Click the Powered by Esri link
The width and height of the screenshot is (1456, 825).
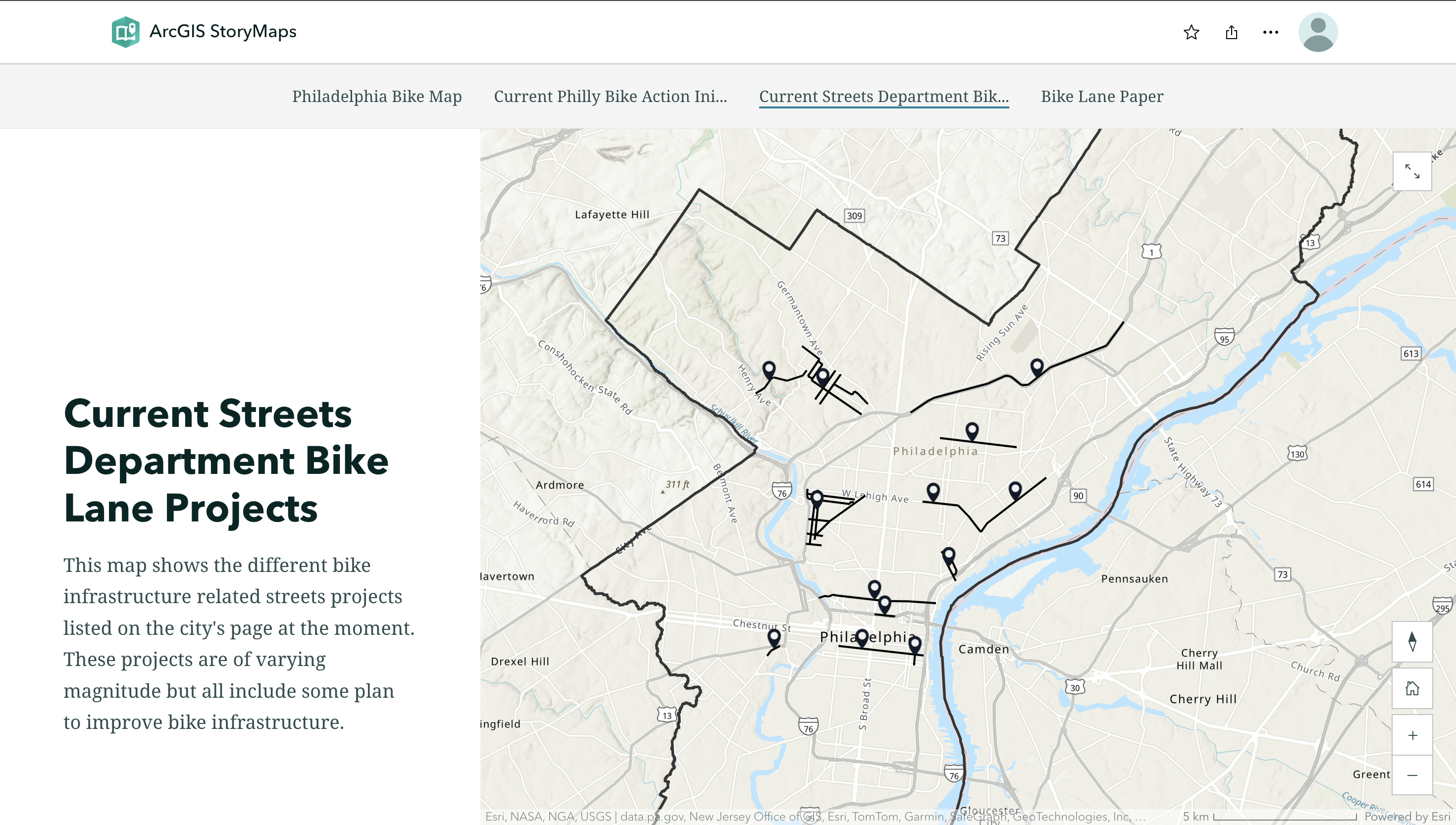(x=1406, y=817)
